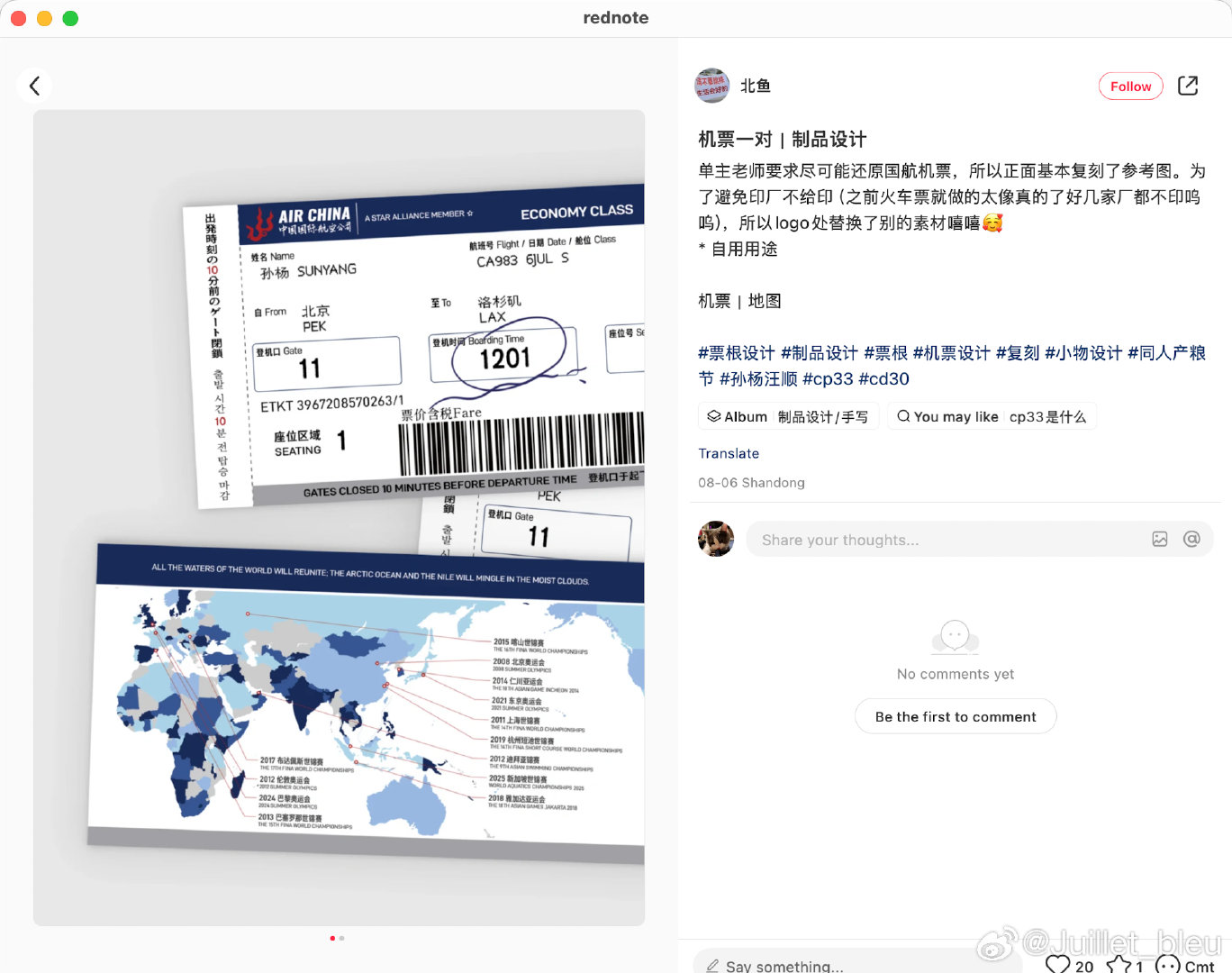Click 'Be the first to comment'
Screen dimensions: 1232x973
click(x=956, y=716)
